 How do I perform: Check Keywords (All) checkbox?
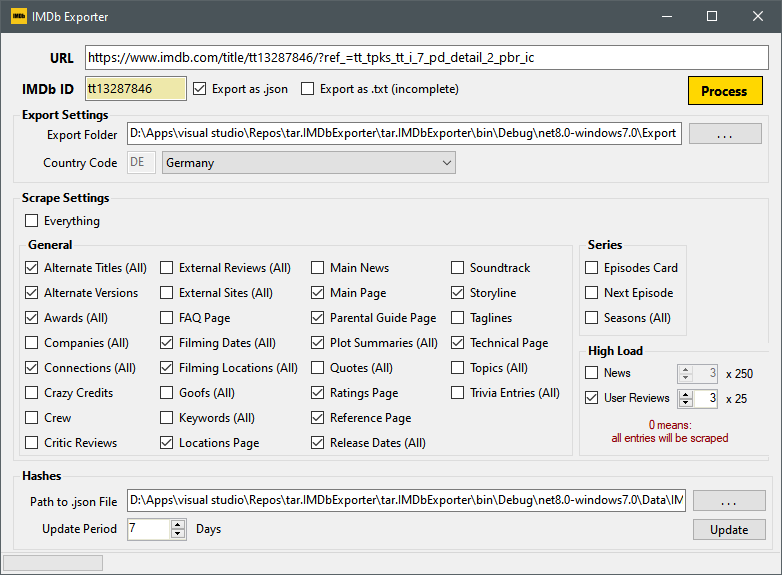coord(167,417)
